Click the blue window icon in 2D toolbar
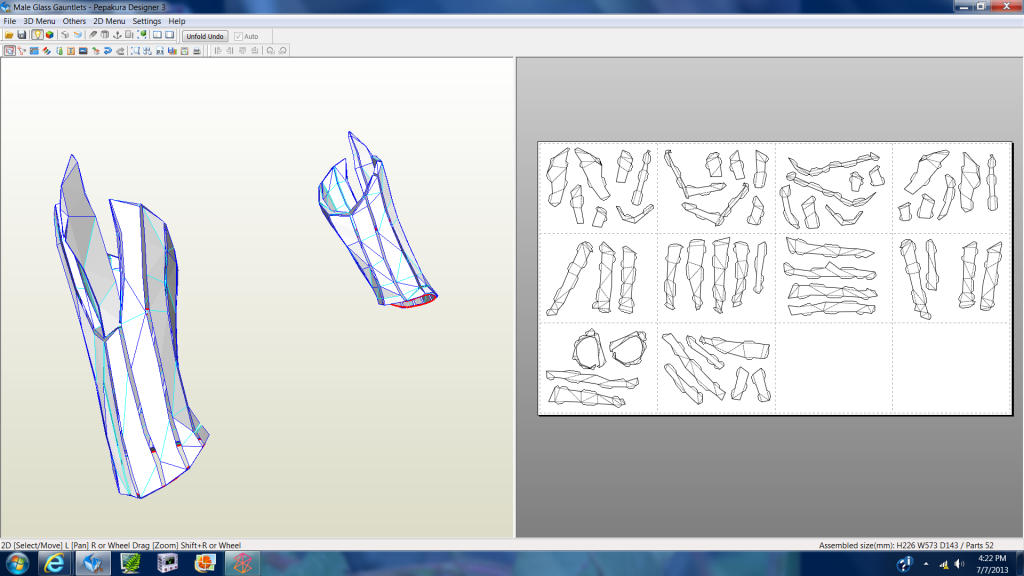 tap(34, 50)
